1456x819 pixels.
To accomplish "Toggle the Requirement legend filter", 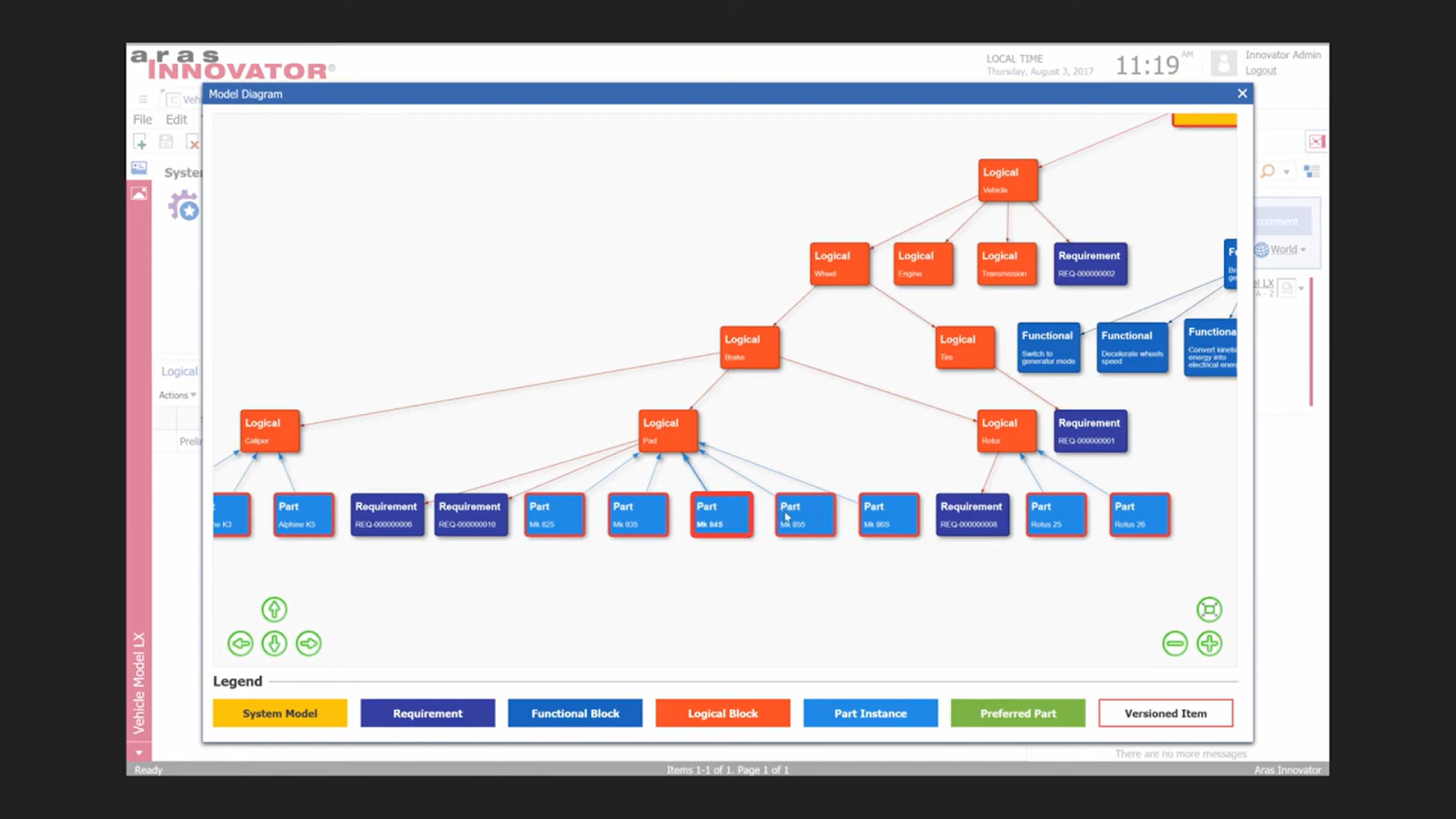I will click(428, 713).
